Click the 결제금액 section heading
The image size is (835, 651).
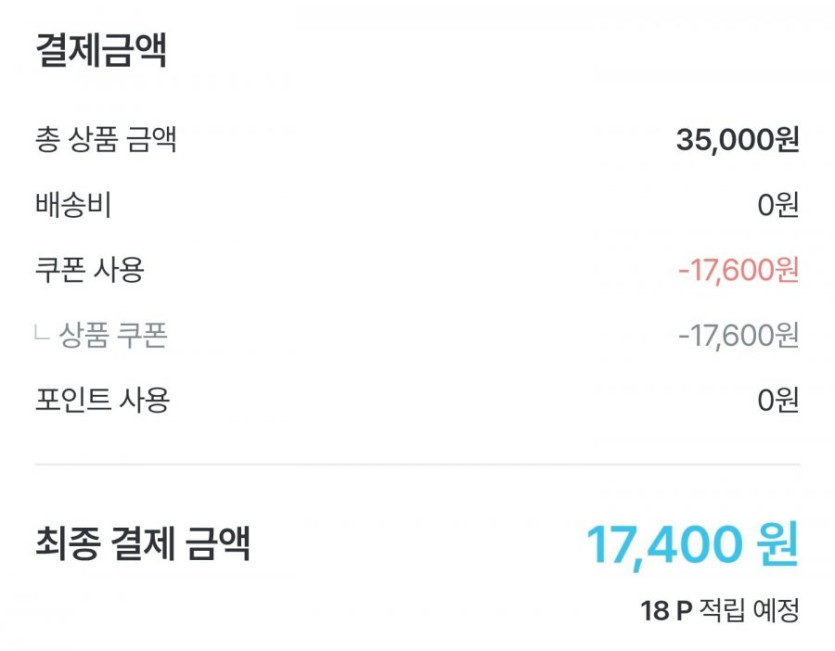(x=101, y=51)
